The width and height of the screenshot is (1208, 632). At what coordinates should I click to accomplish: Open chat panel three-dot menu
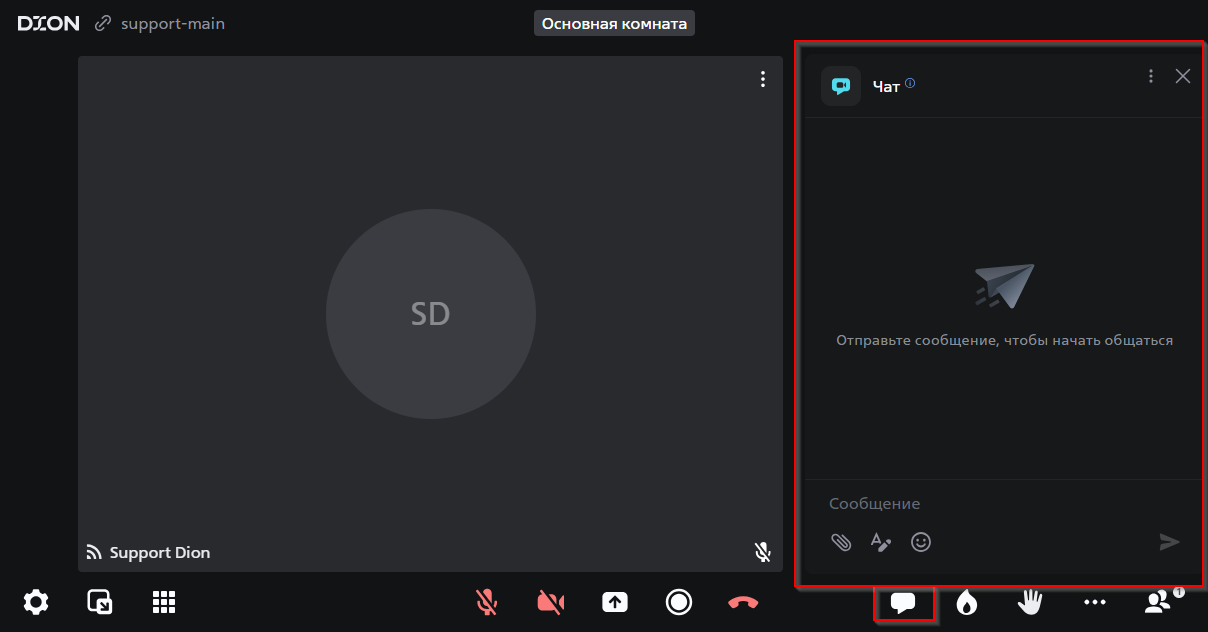1151,76
